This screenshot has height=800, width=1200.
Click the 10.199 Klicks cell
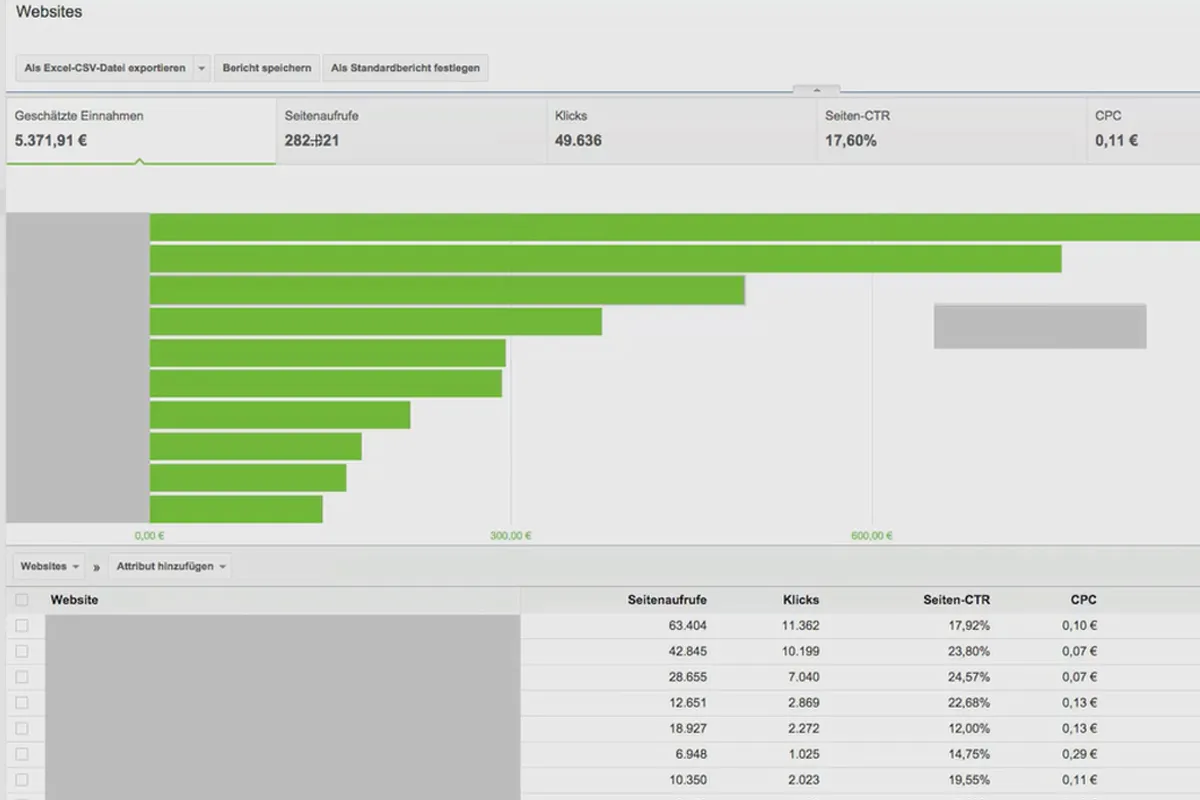coord(800,651)
